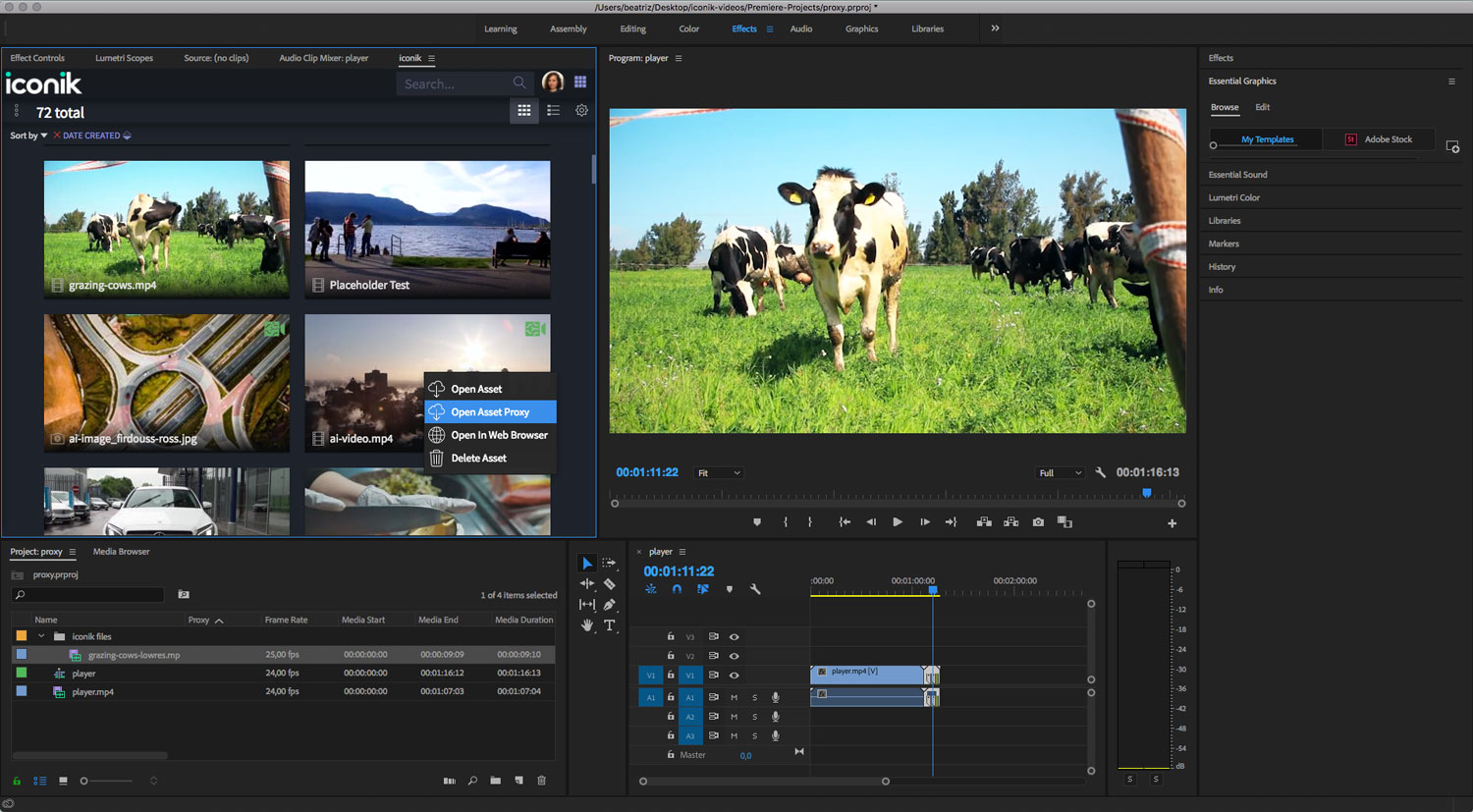Image resolution: width=1473 pixels, height=812 pixels.
Task: Click the Export Frame camera icon
Action: click(x=1038, y=522)
